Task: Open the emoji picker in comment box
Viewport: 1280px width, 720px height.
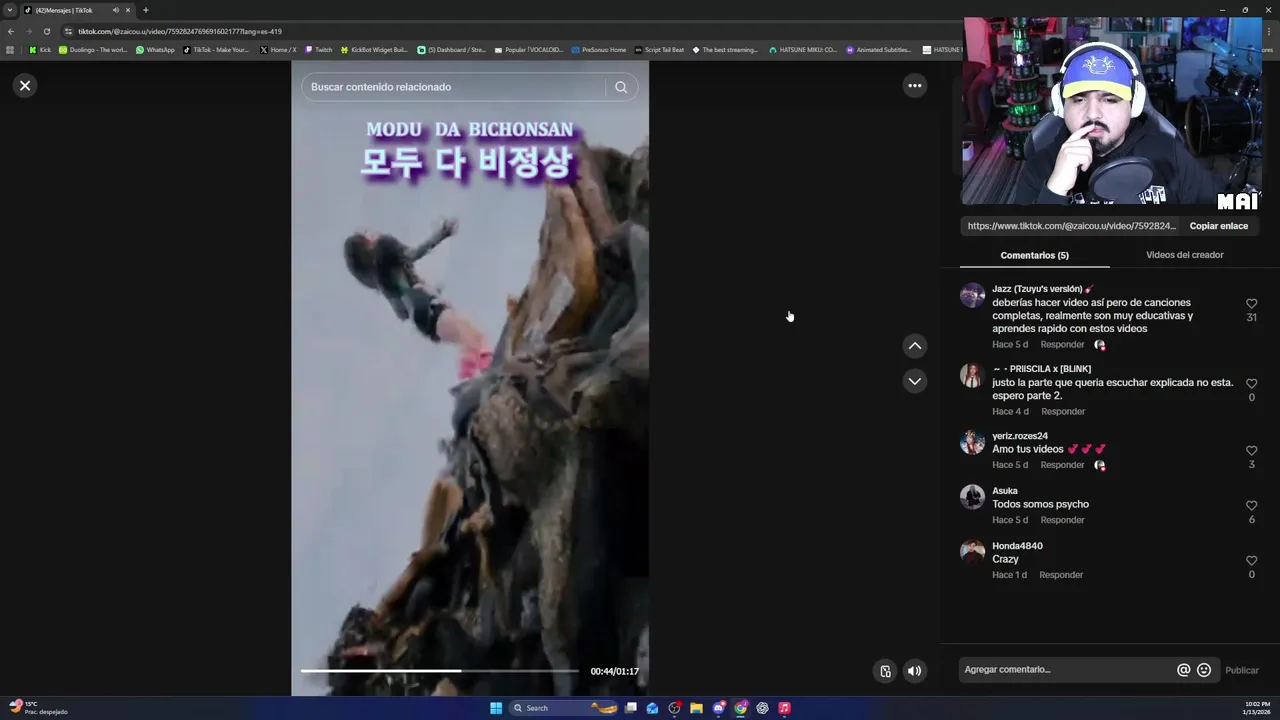Action: 1204,670
